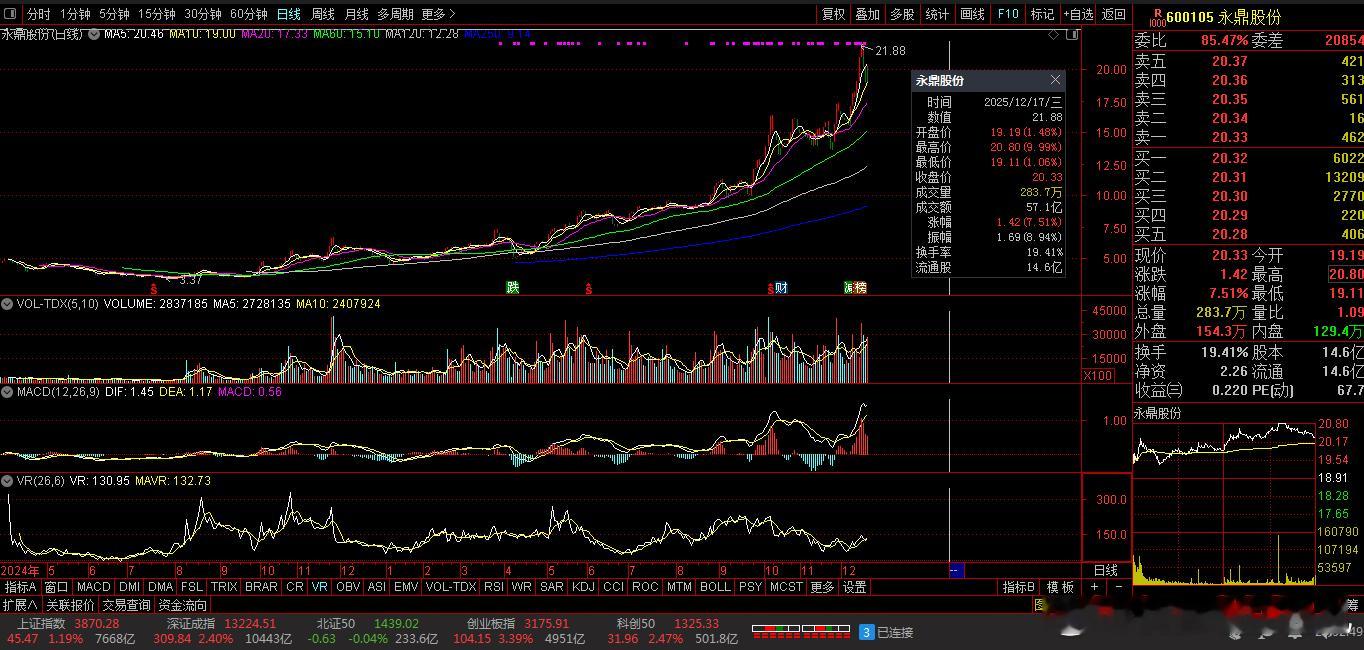Choose the FSL indicator tab
Screen dimensions: 1364x650
point(192,587)
